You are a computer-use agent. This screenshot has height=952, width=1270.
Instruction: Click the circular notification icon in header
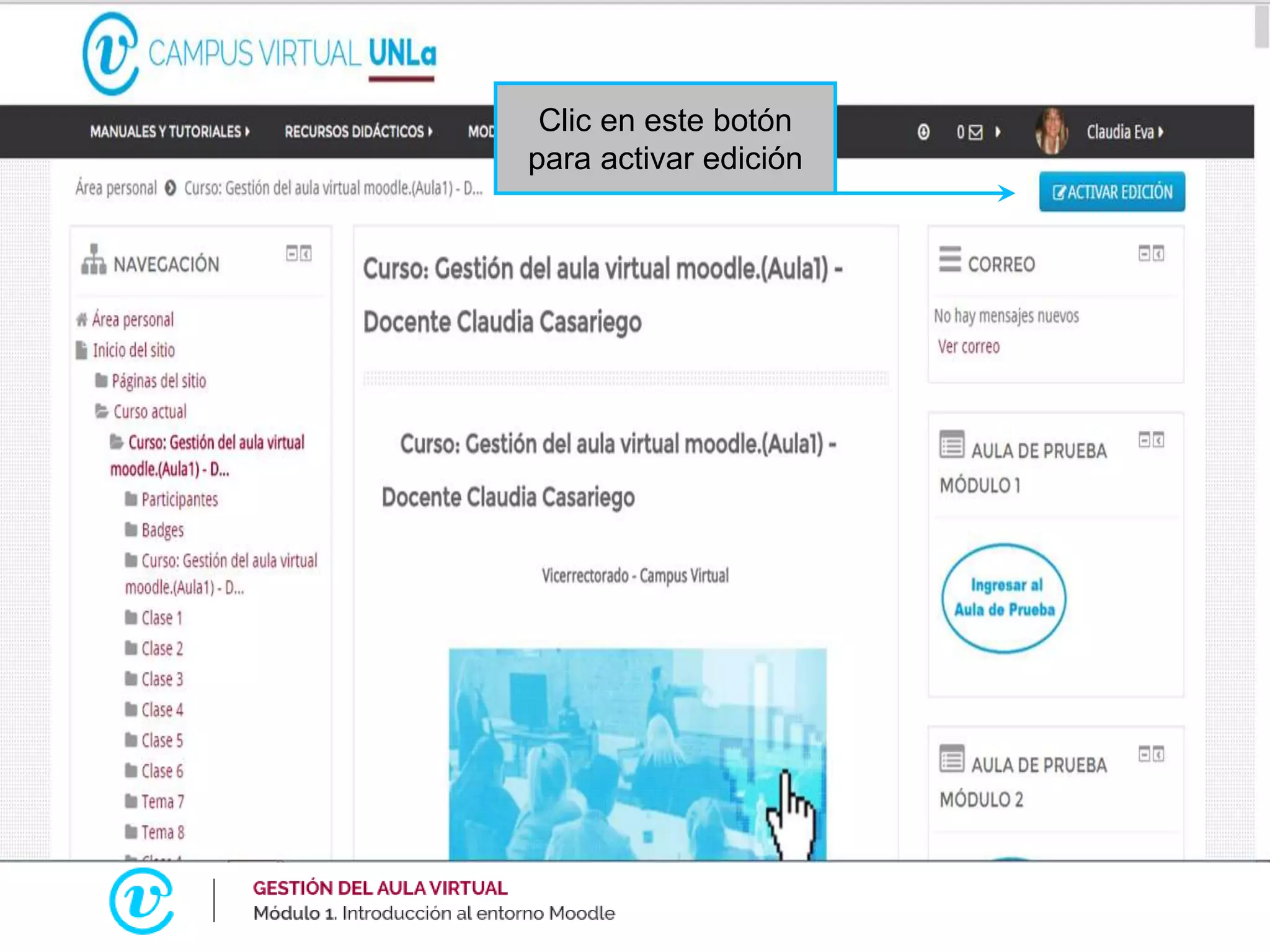point(923,132)
